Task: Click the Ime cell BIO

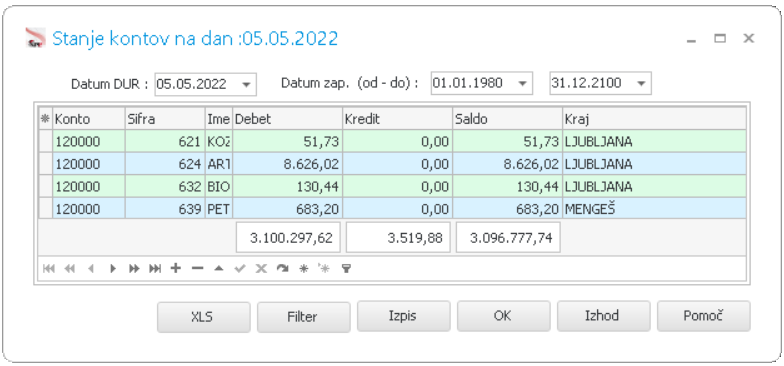Action: pos(218,186)
